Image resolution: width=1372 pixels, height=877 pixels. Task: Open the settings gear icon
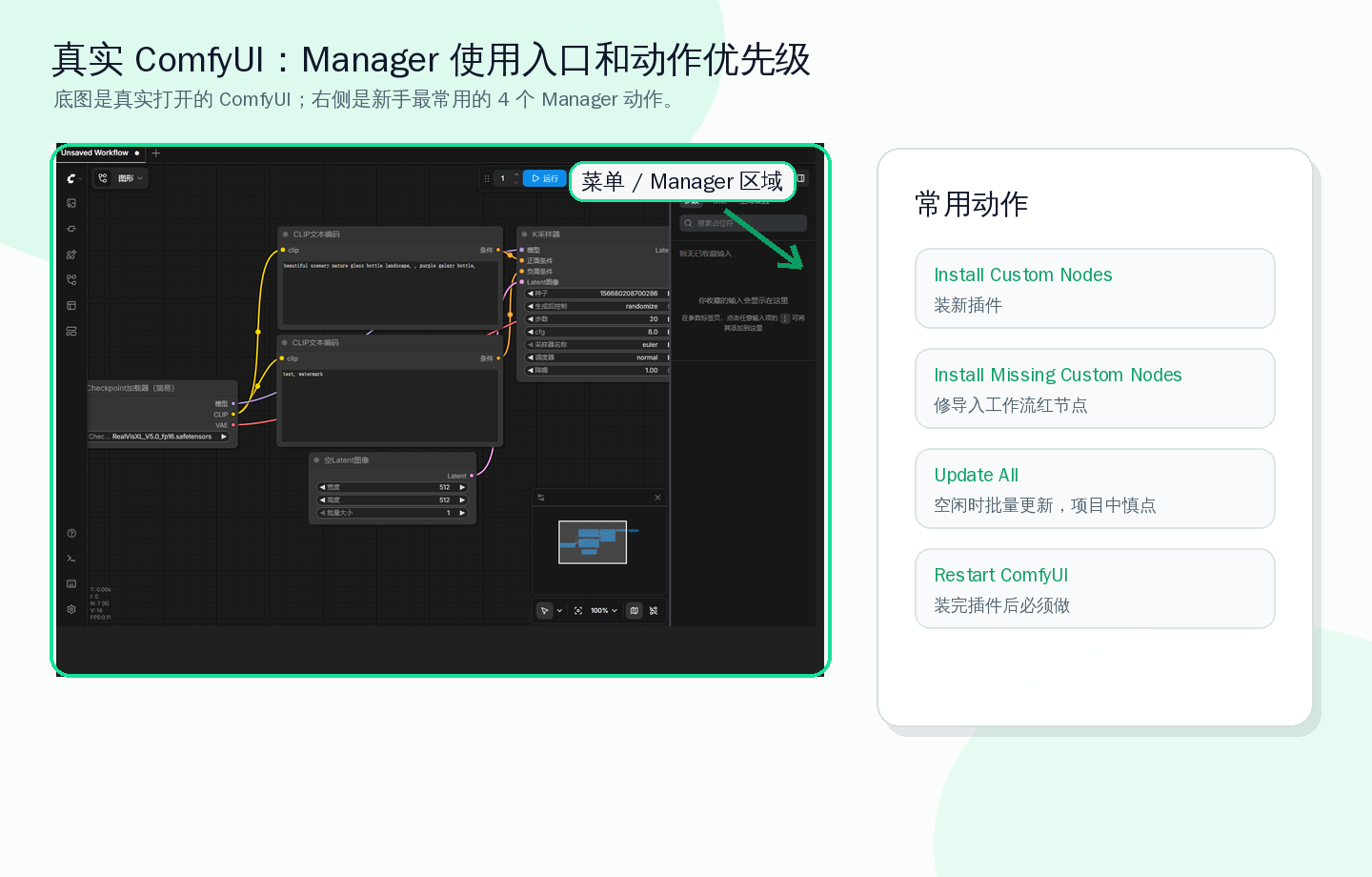(71, 609)
